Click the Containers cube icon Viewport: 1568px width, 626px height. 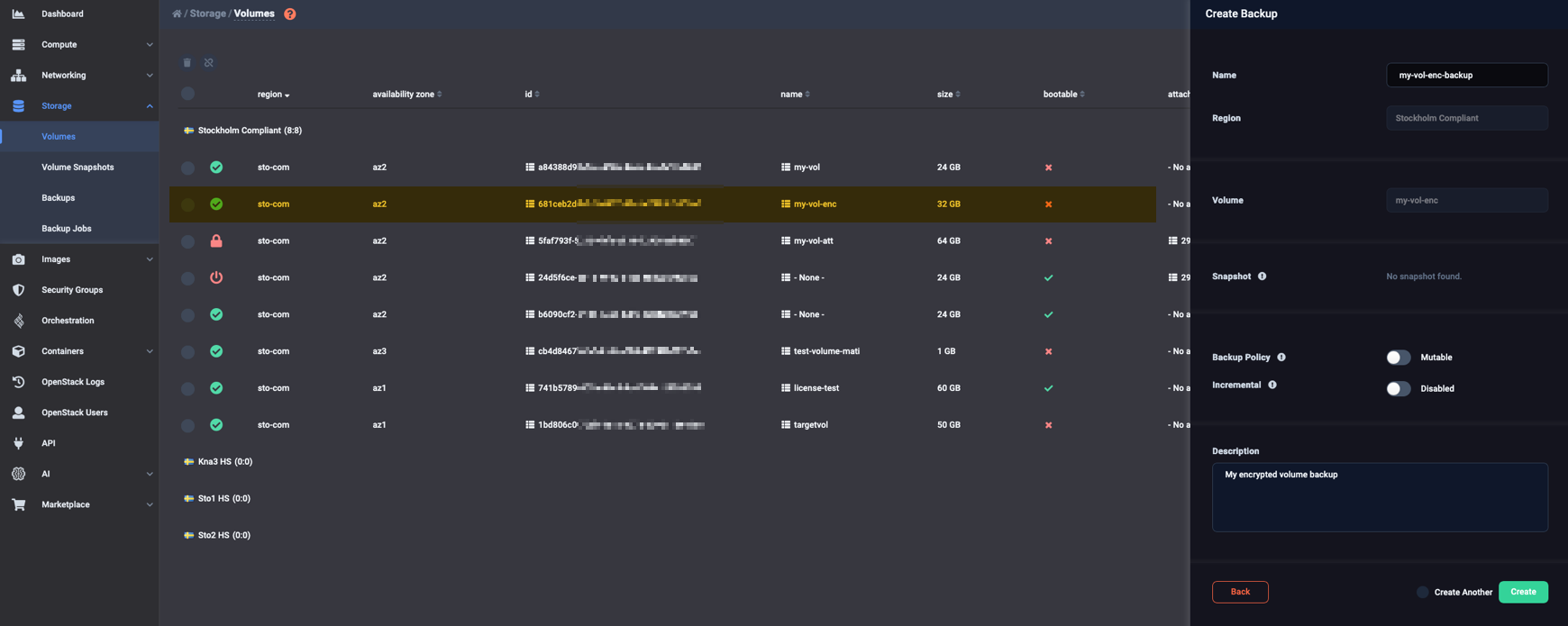pyautogui.click(x=18, y=350)
